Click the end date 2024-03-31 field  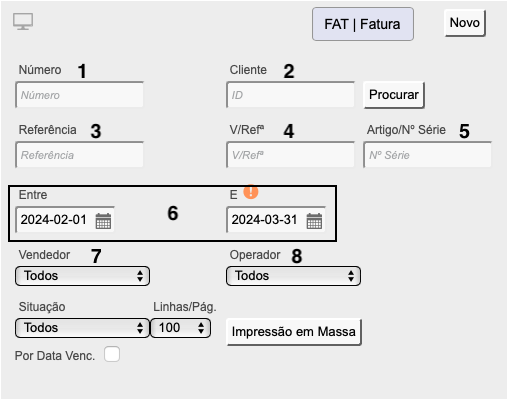click(276, 220)
